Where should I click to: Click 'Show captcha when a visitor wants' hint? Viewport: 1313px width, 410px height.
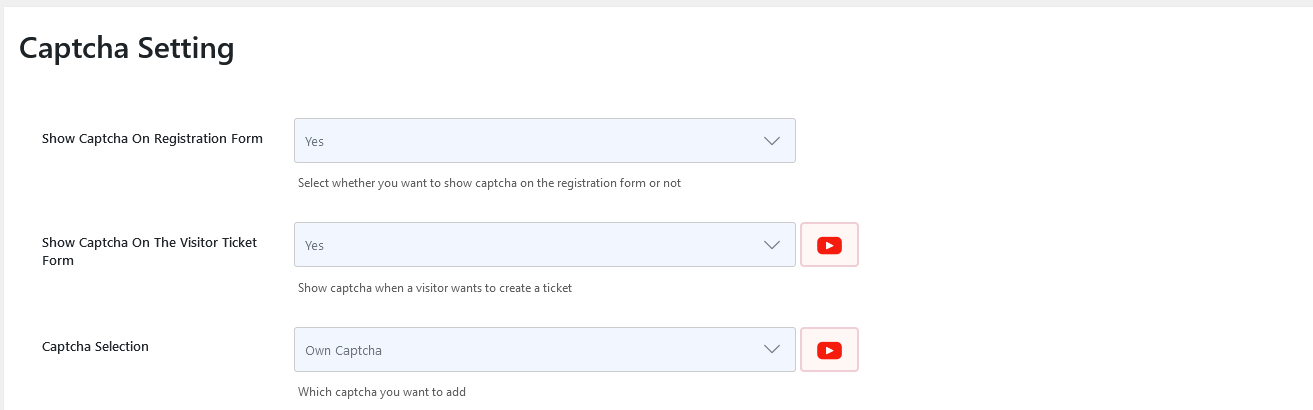(434, 288)
